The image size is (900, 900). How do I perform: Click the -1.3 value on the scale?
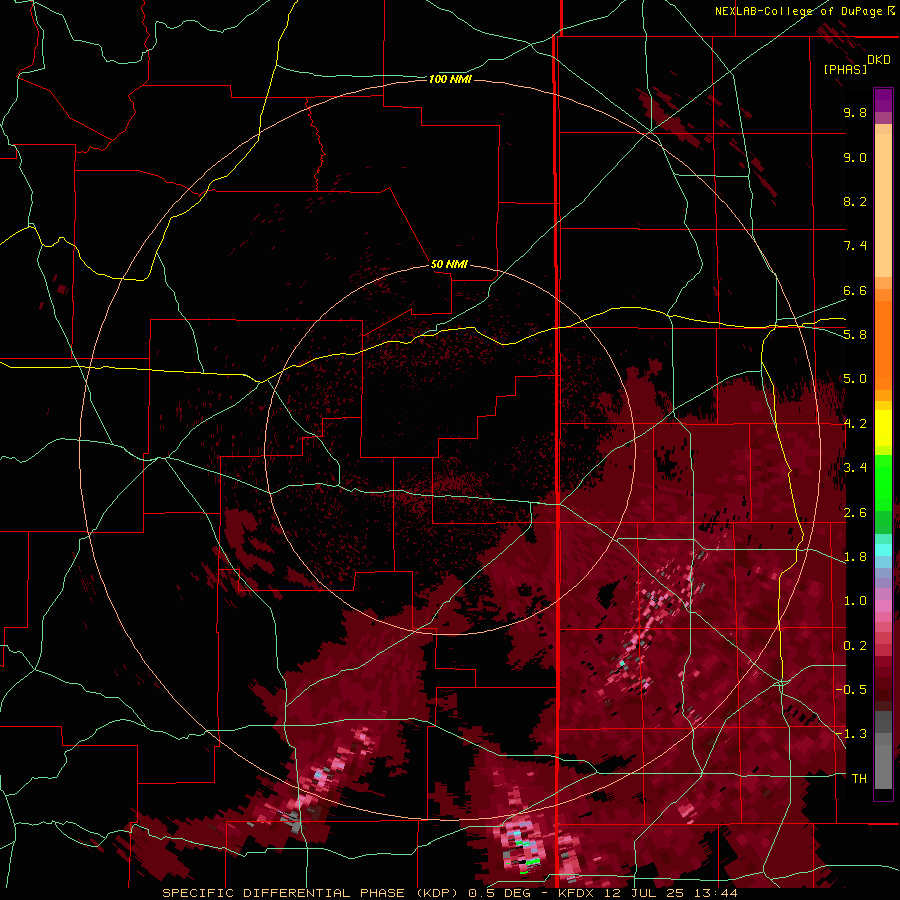coord(852,734)
